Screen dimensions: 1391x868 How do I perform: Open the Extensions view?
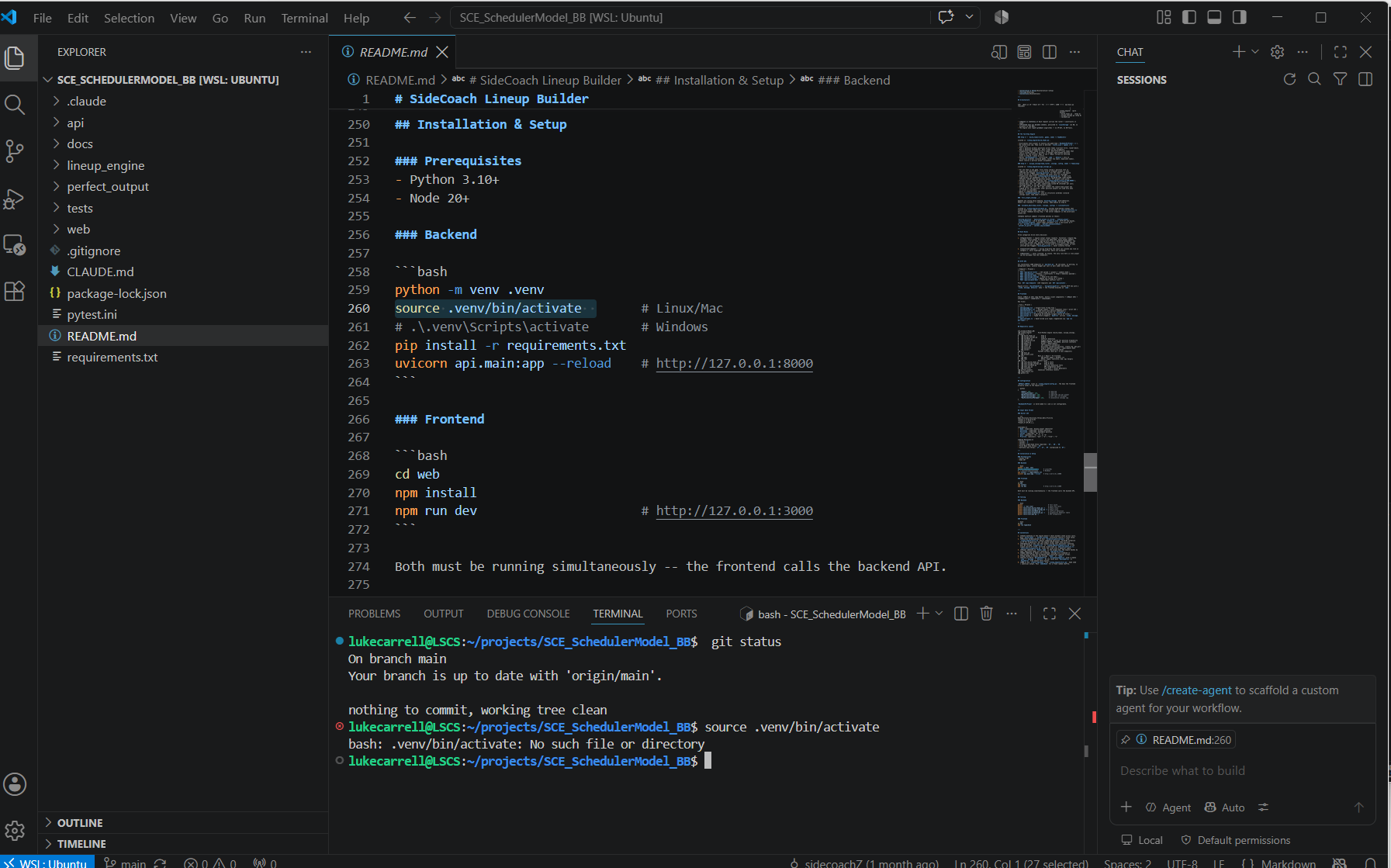(15, 292)
